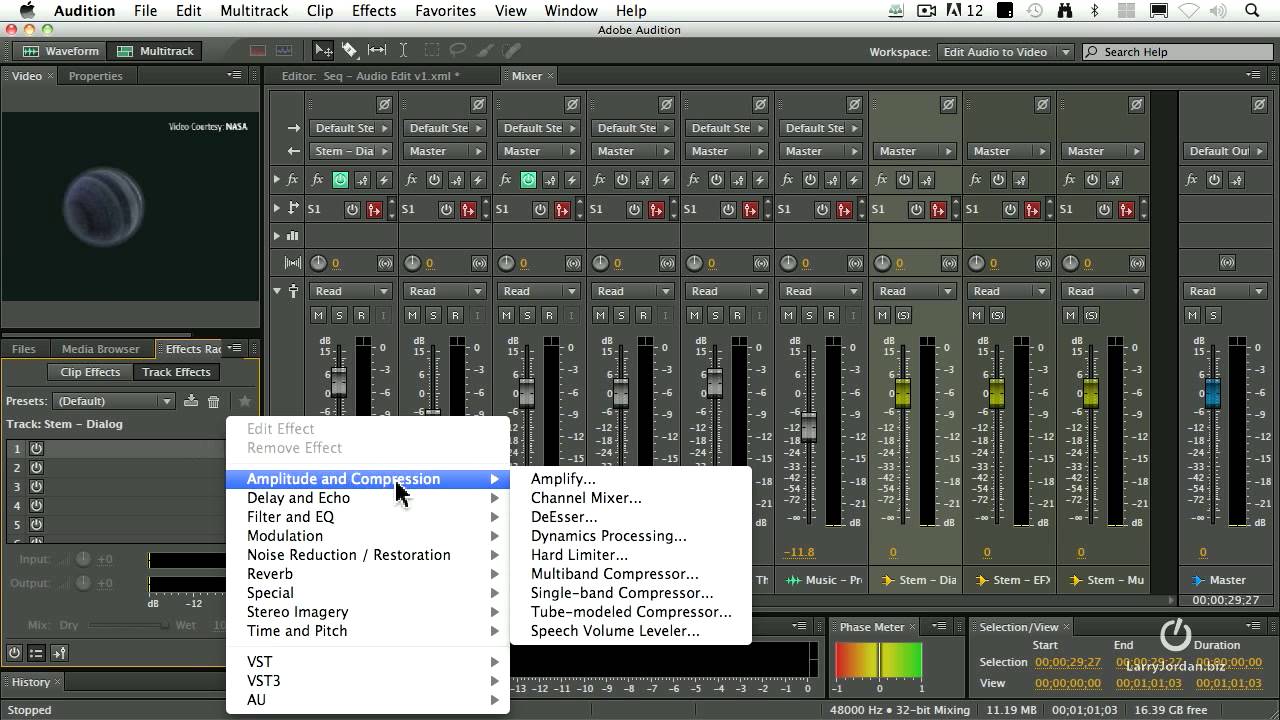
Task: Choose Delay and Echo submenu
Action: click(368, 498)
